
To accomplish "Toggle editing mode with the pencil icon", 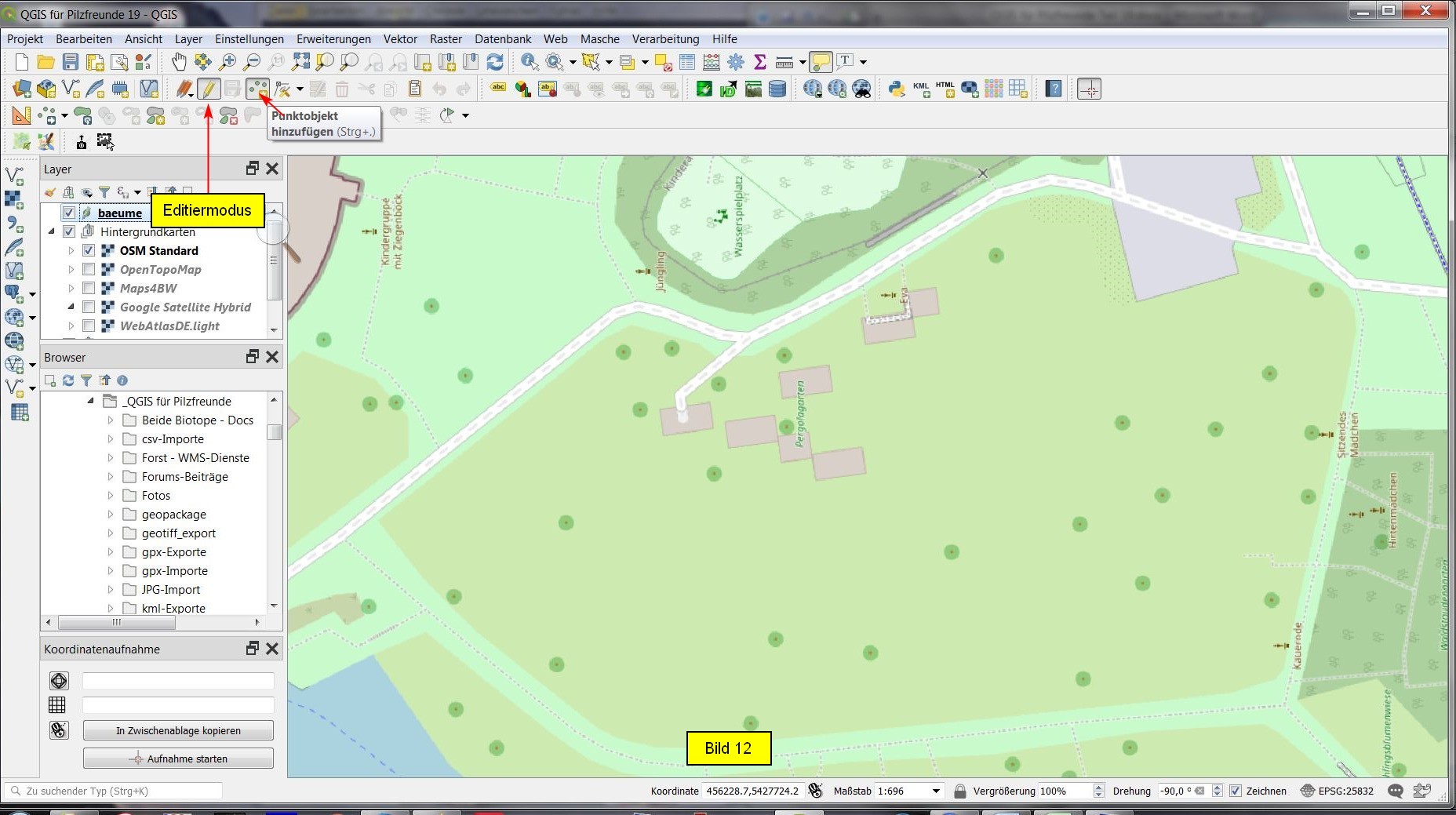I will (208, 89).
